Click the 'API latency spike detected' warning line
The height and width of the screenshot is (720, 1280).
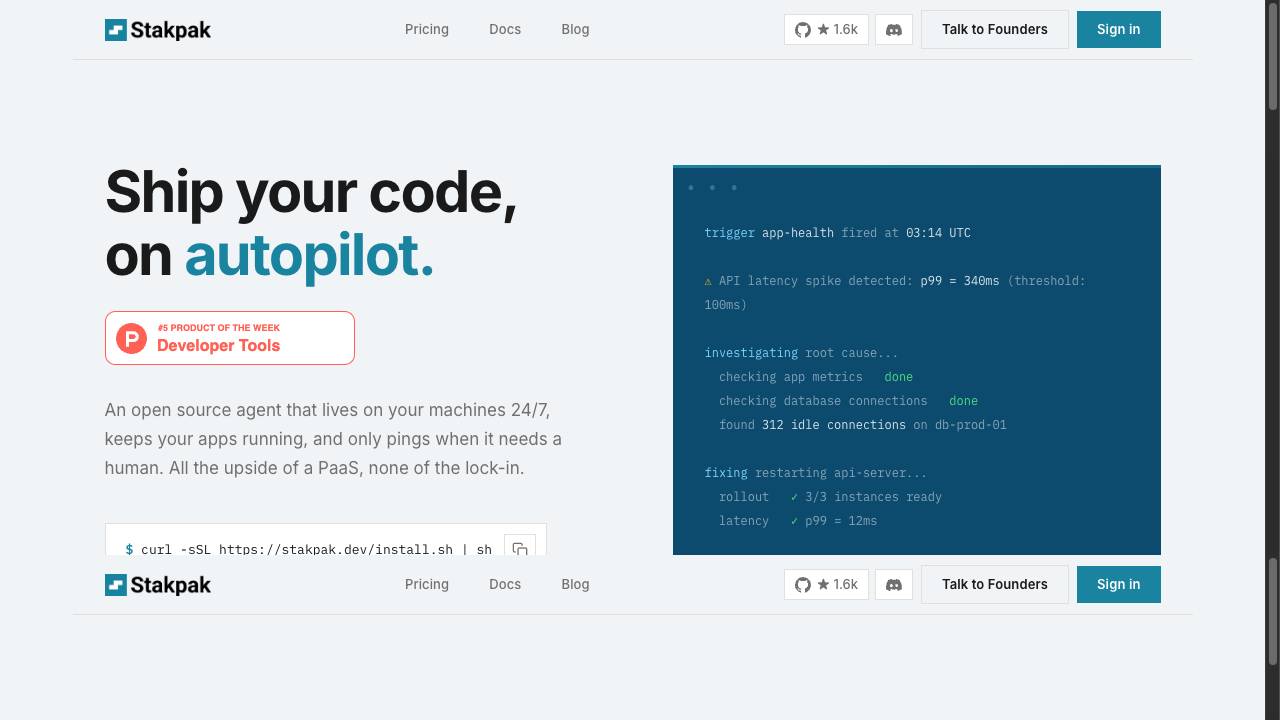[x=895, y=293]
